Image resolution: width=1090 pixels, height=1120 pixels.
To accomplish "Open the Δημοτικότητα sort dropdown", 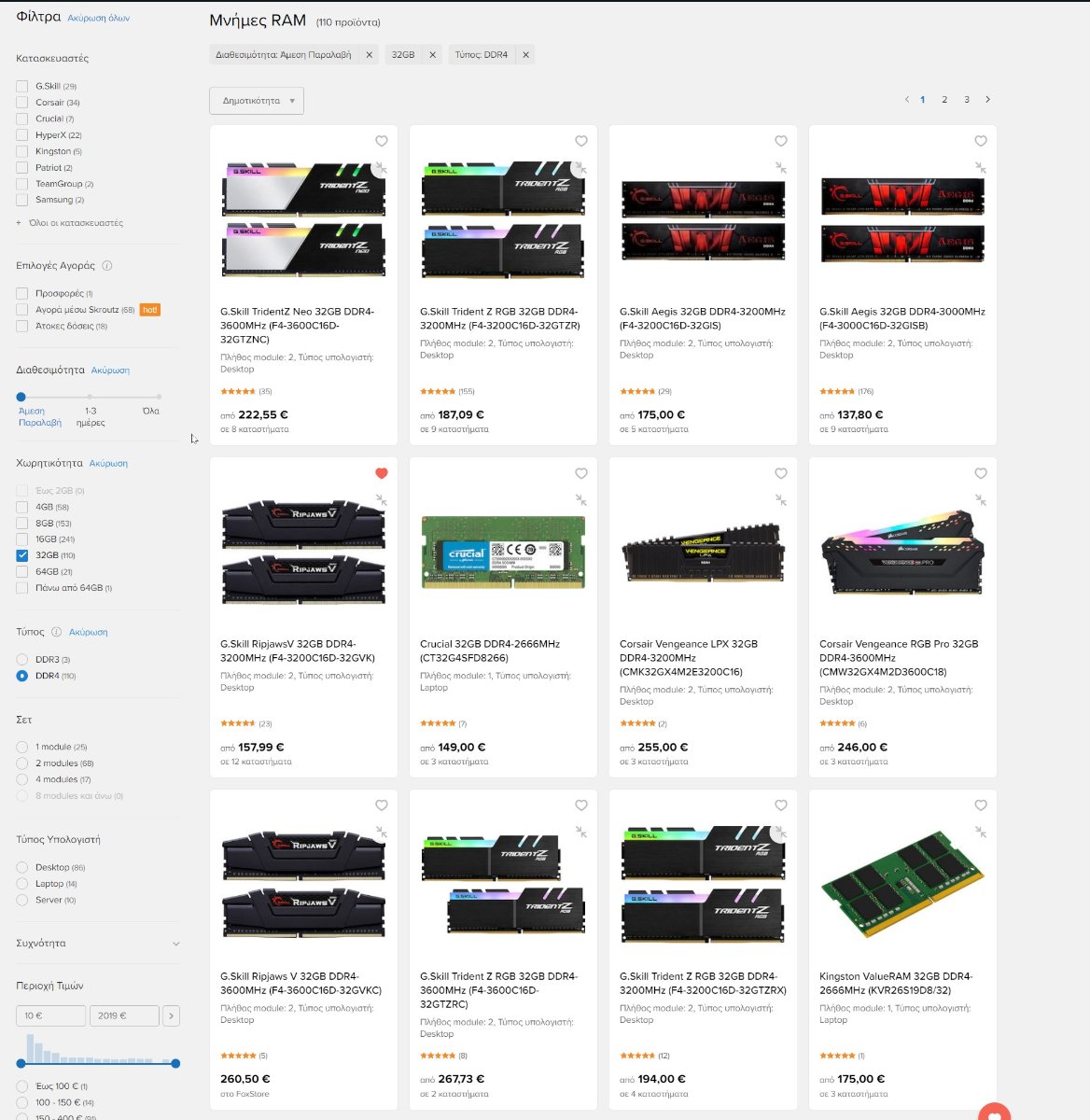I will click(257, 101).
